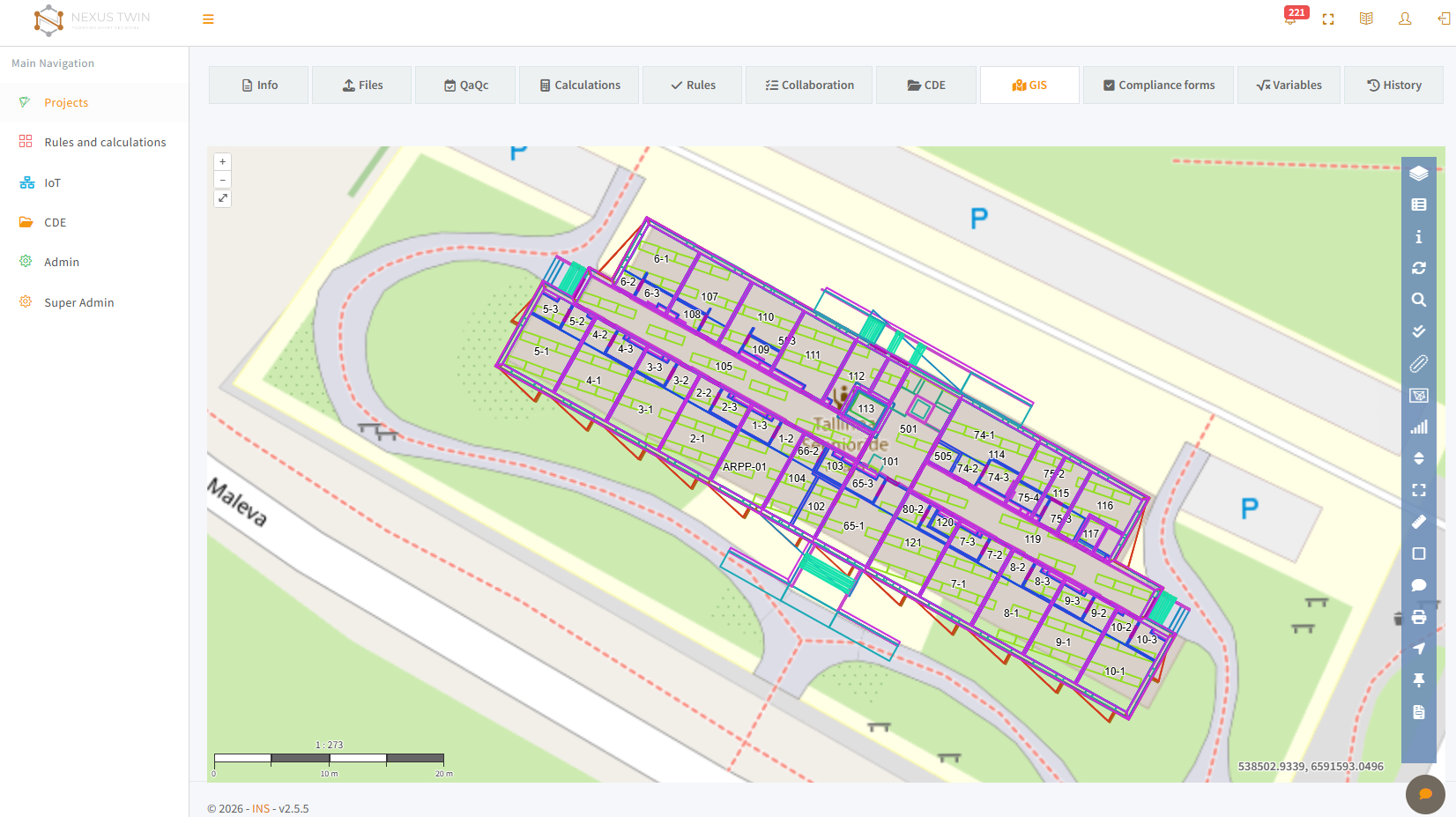
Task: Refresh the map using the sync icon
Action: (1418, 268)
